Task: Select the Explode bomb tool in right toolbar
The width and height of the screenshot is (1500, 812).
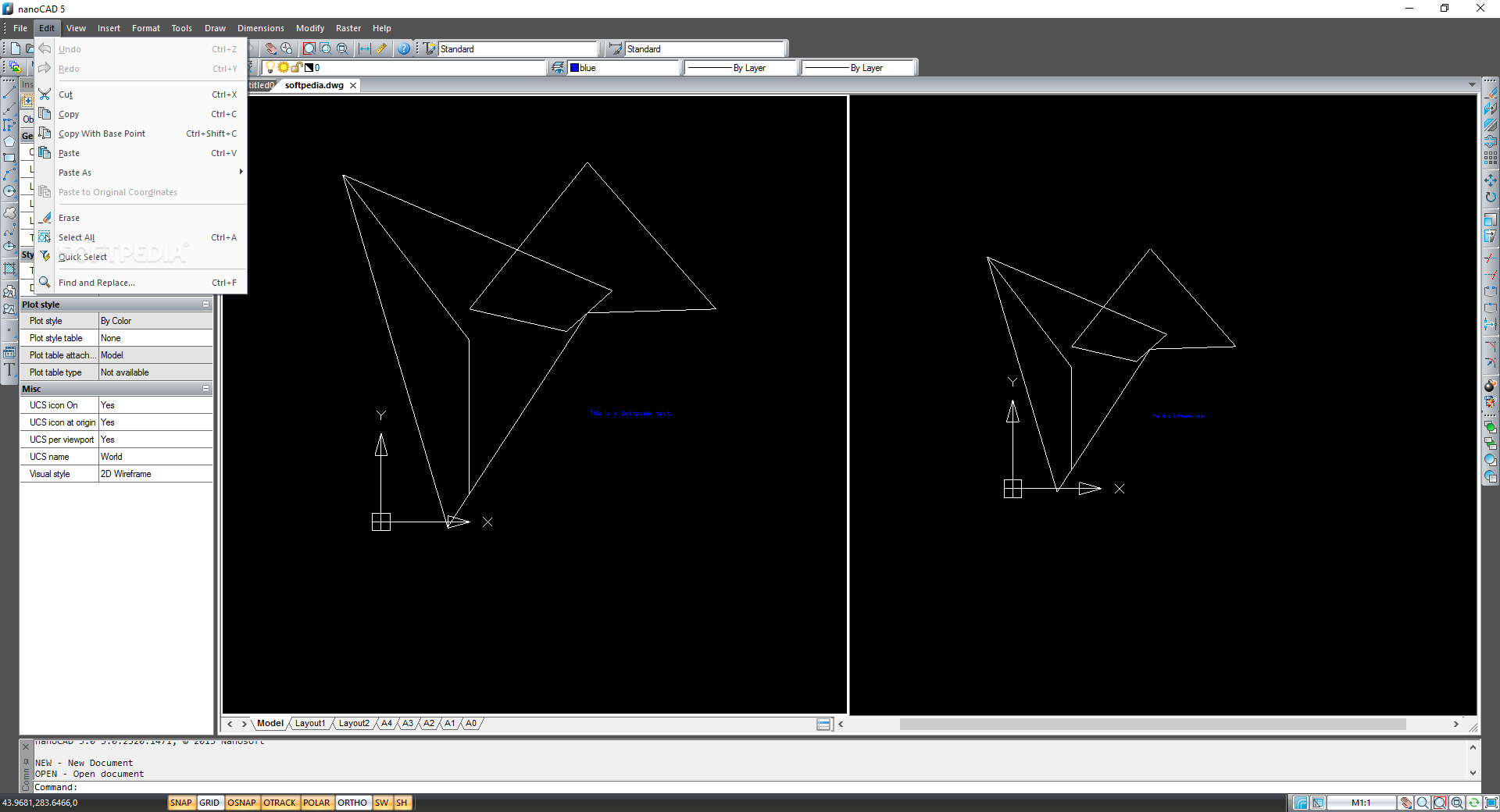Action: 1491,385
